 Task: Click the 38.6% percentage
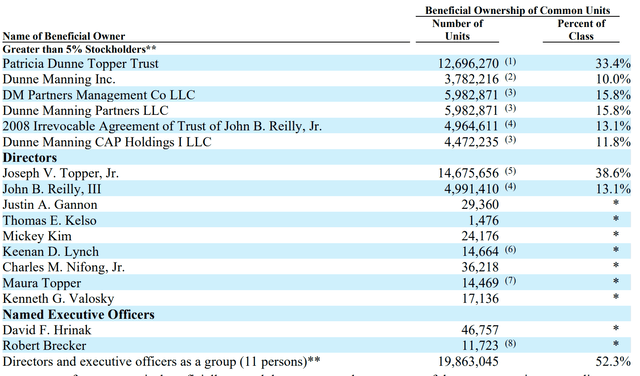coord(613,173)
